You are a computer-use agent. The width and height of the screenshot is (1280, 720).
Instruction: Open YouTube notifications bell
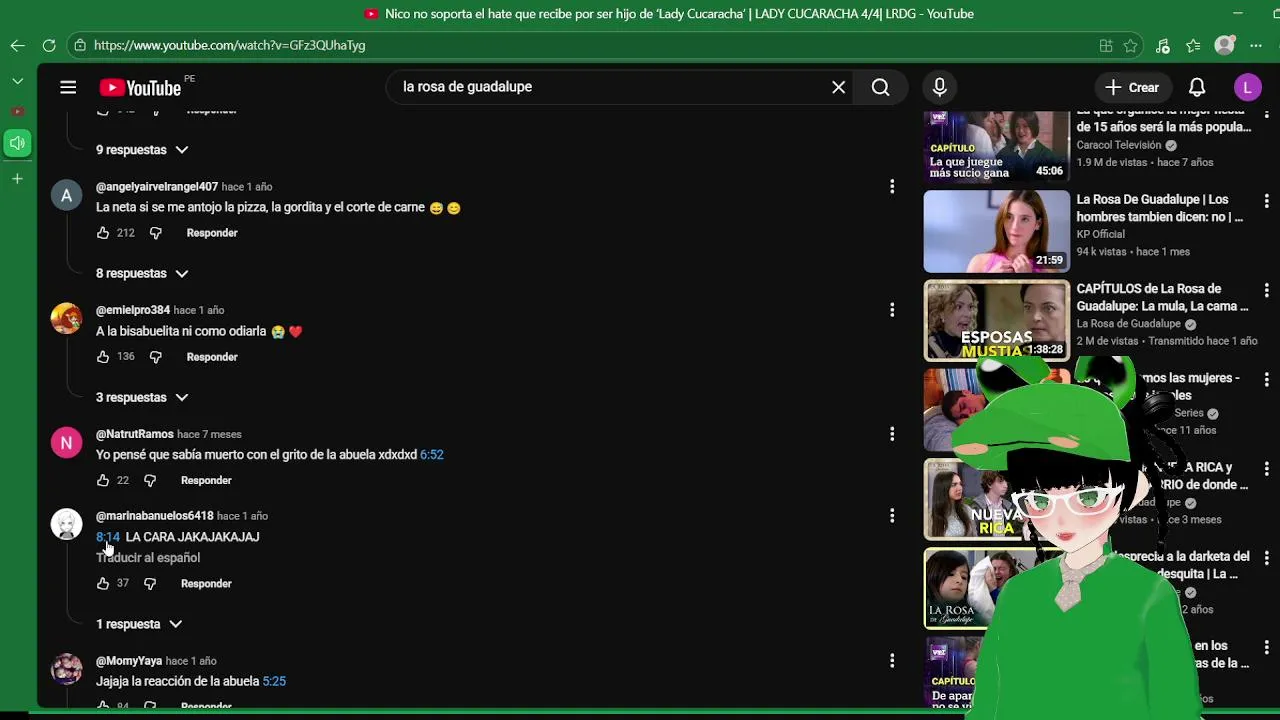tap(1197, 87)
